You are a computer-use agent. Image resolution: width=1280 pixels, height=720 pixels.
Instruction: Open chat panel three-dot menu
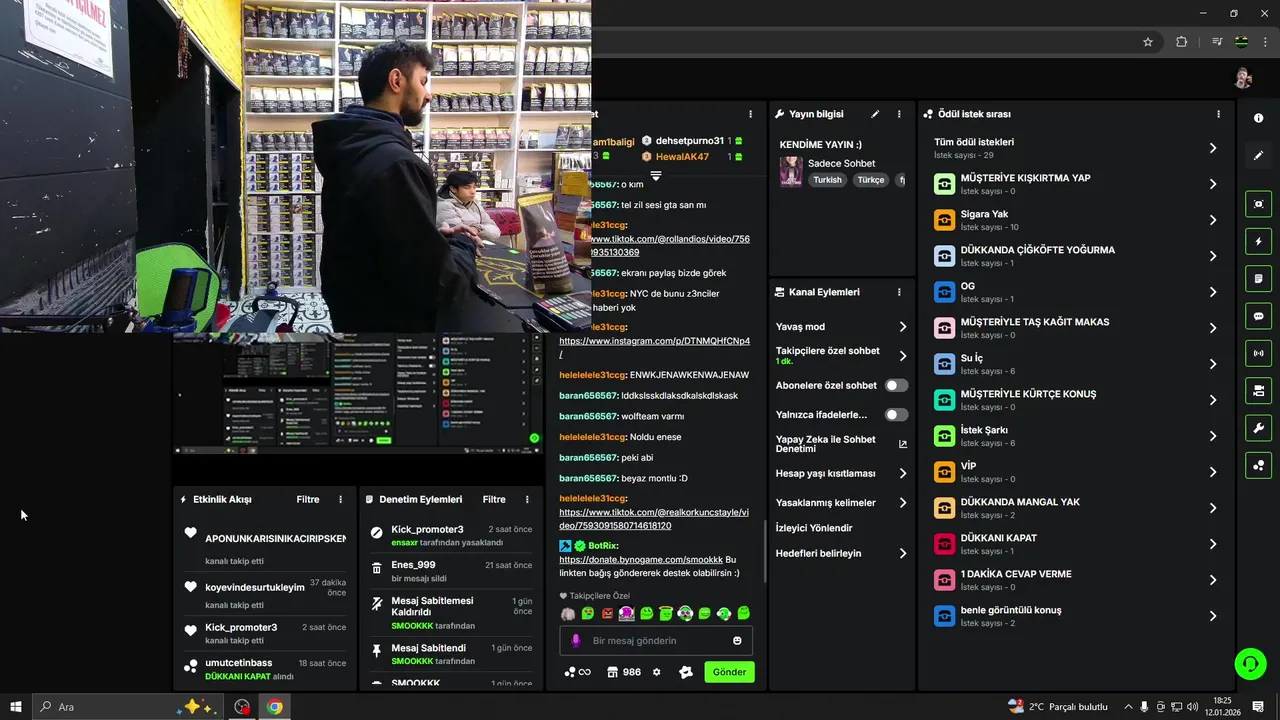751,114
